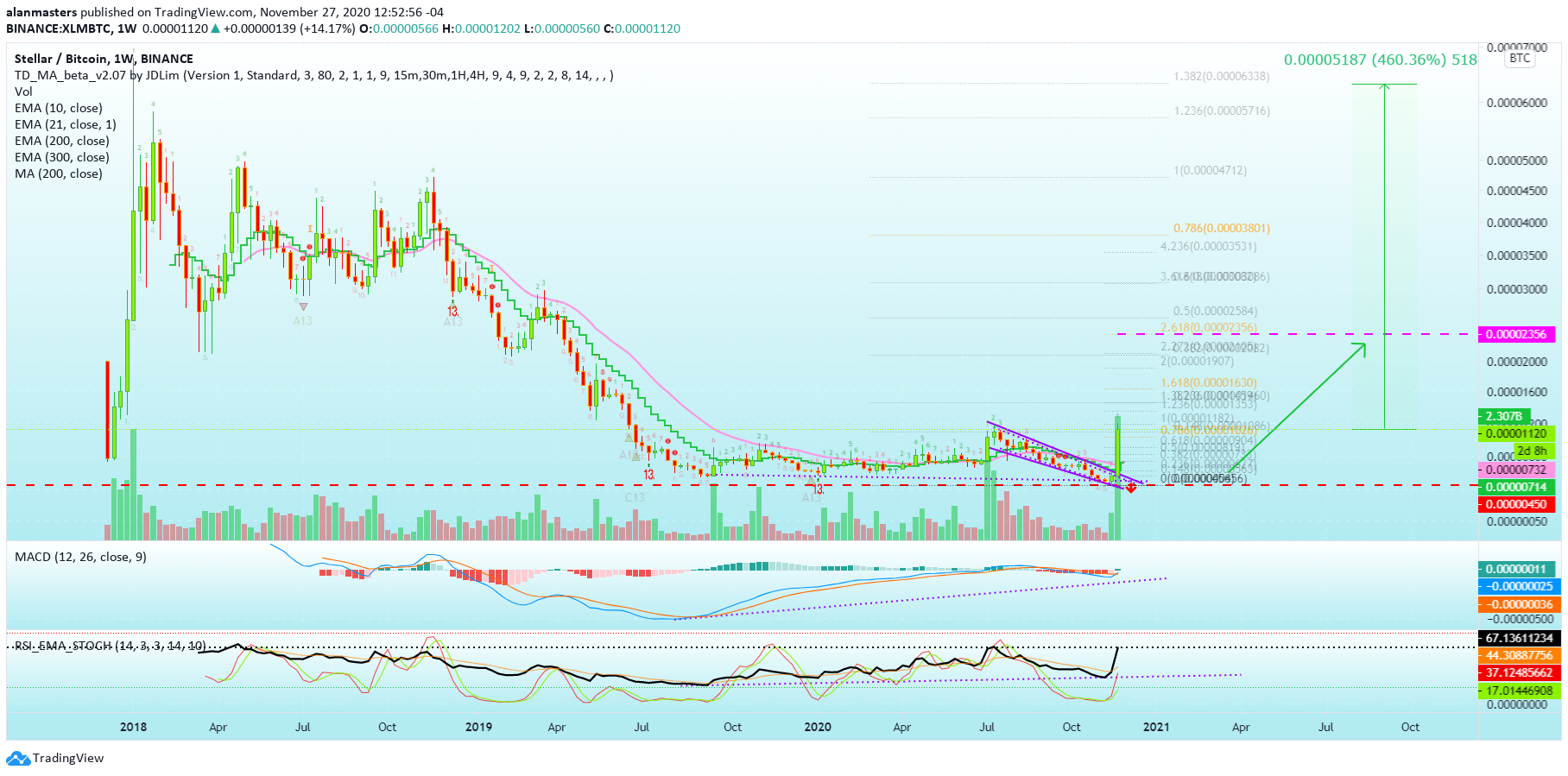Select the EMA (10, close) legend entry
Screen dimensions: 1568x776
pyautogui.click(x=59, y=108)
